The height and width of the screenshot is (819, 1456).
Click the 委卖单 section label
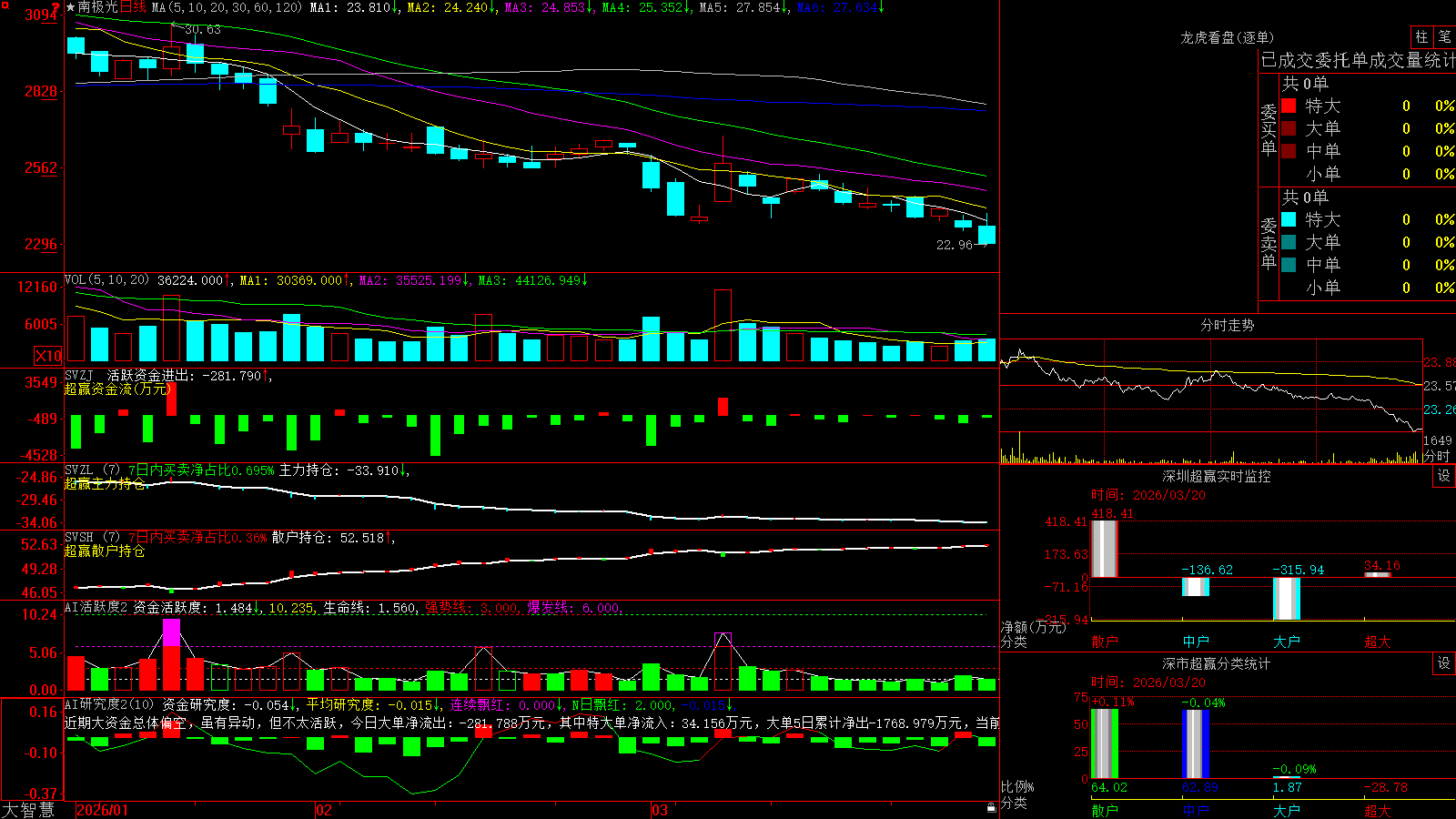(x=1269, y=243)
